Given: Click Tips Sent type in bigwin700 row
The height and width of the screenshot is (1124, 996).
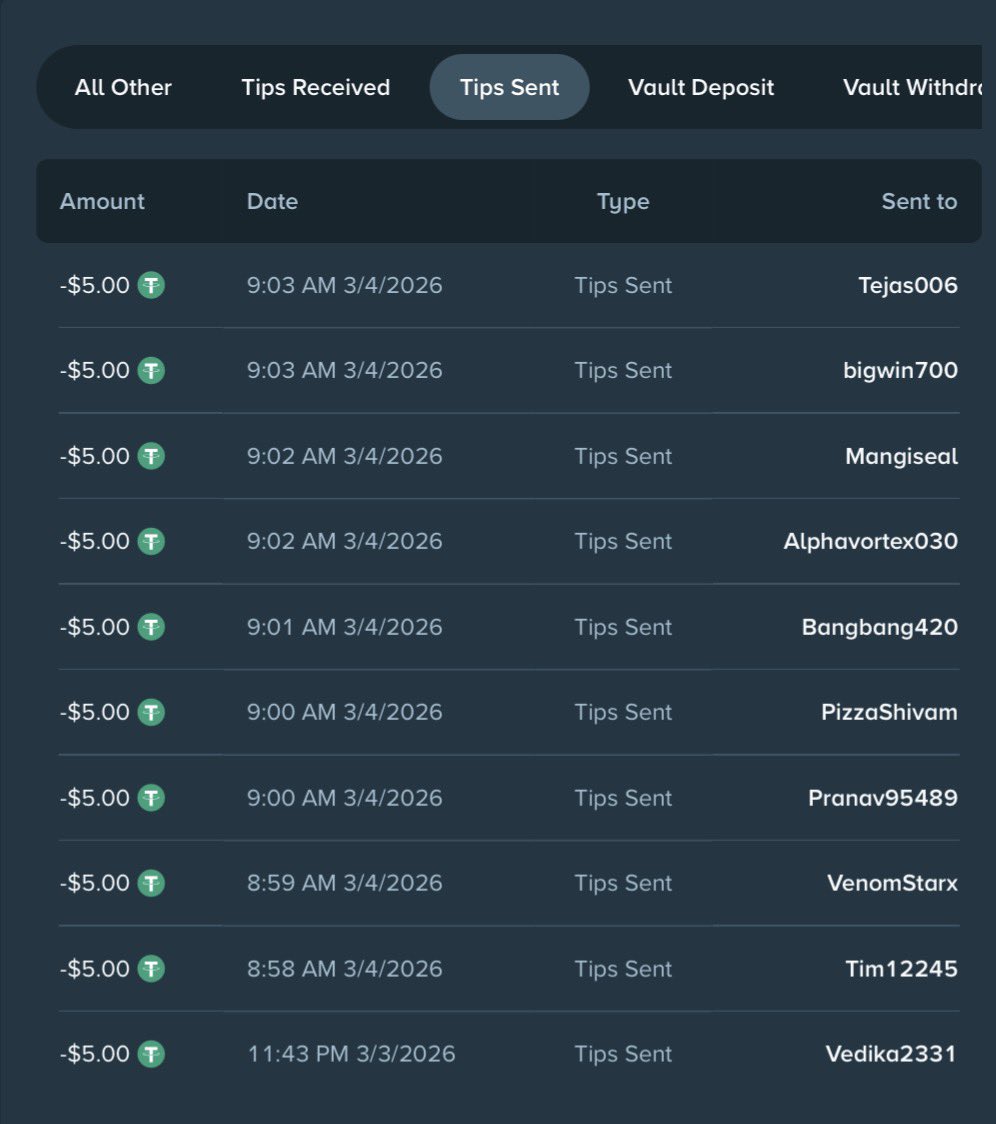Looking at the screenshot, I should click(623, 371).
